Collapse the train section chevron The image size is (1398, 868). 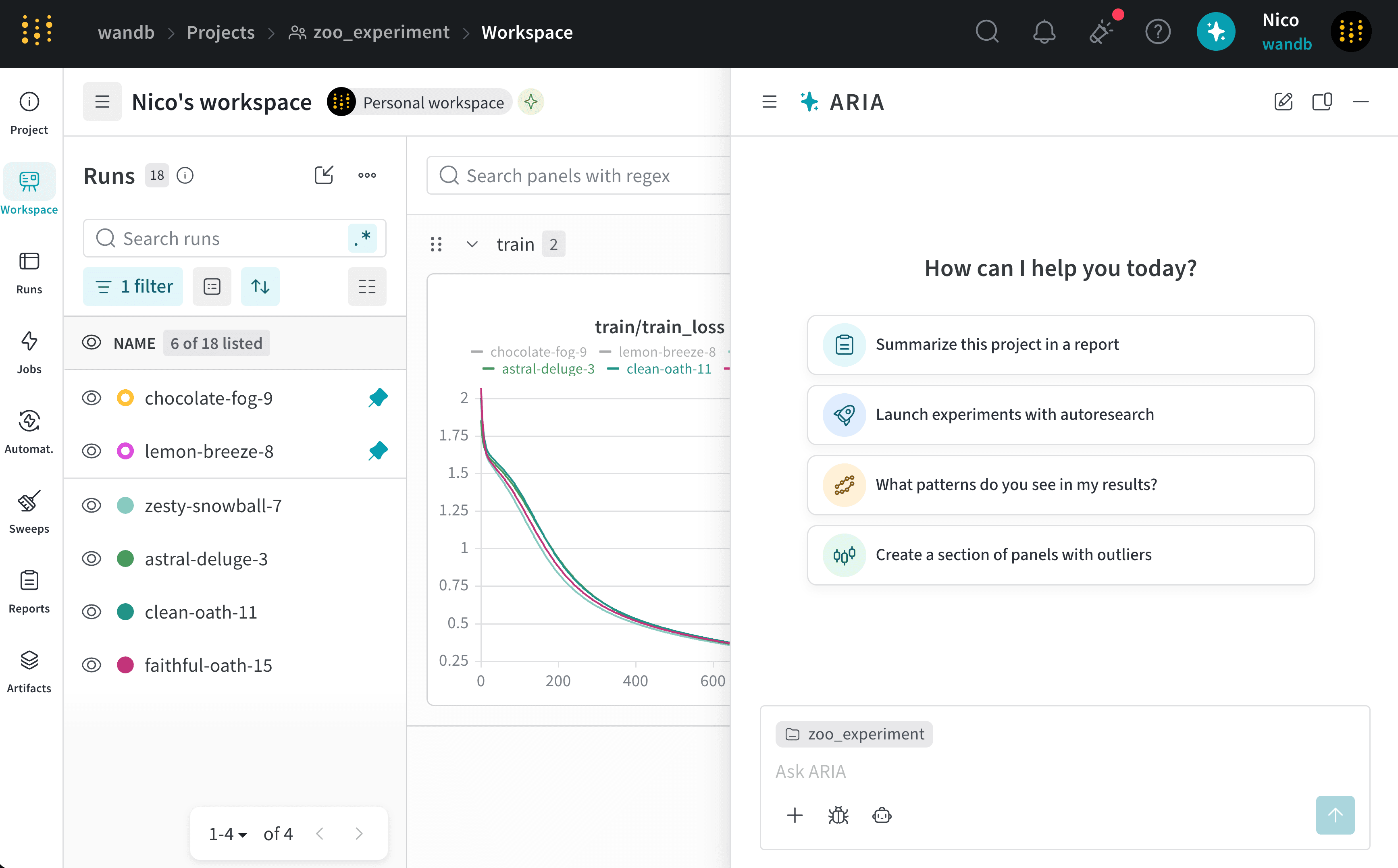click(472, 244)
